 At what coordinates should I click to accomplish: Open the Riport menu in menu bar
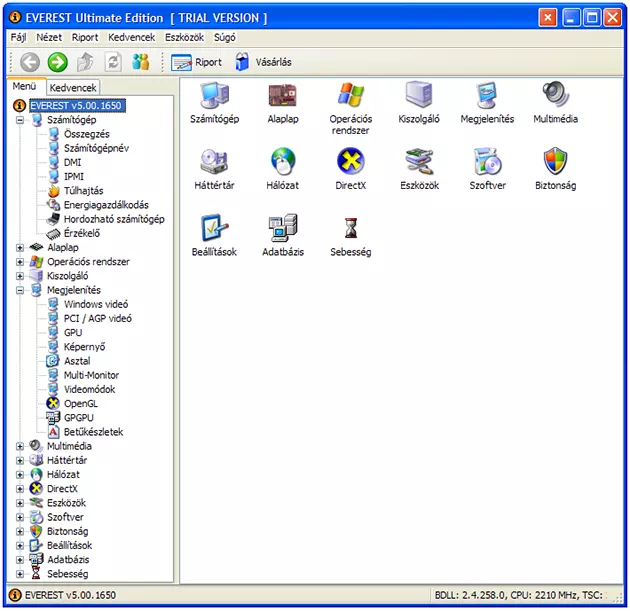coord(85,37)
